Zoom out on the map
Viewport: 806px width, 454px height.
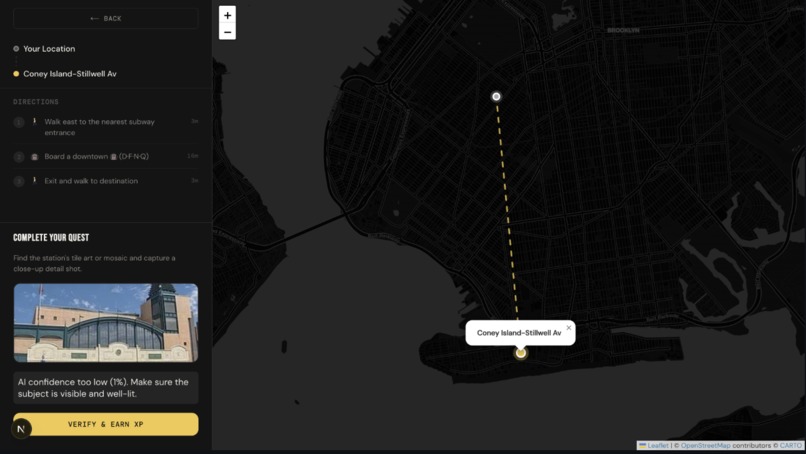click(227, 32)
